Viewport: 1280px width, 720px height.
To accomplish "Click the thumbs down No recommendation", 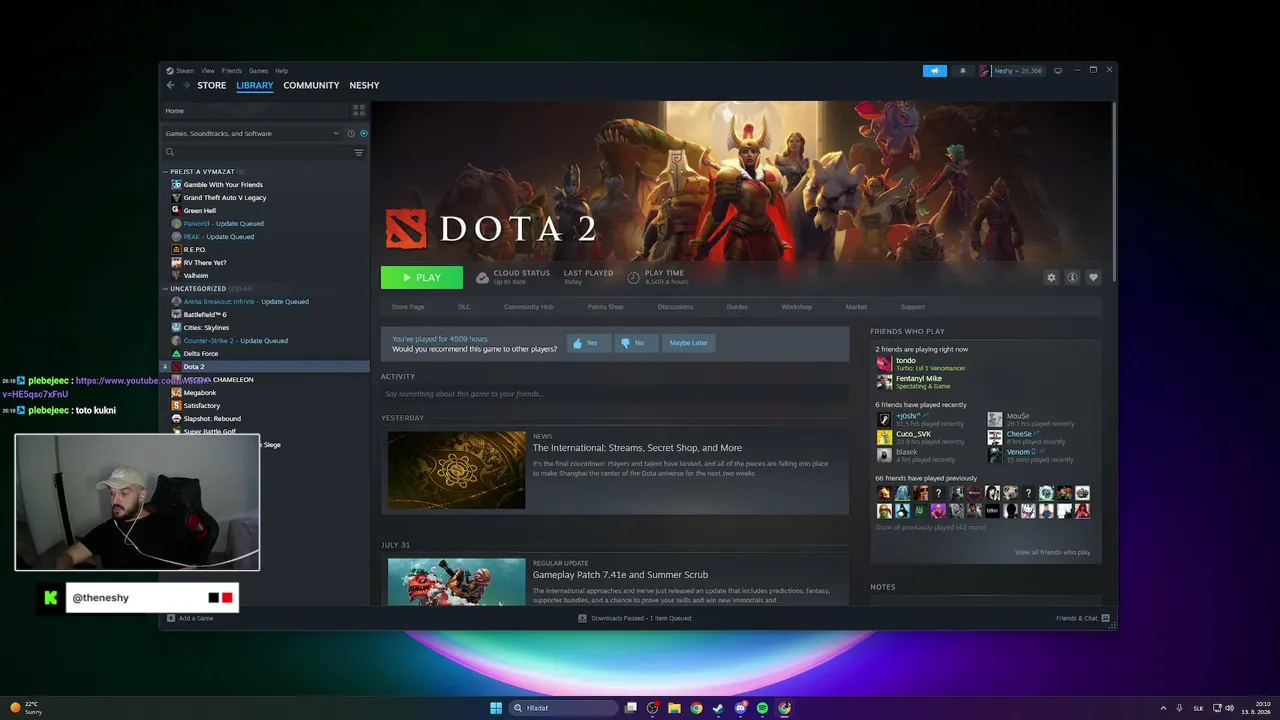I will tap(636, 343).
